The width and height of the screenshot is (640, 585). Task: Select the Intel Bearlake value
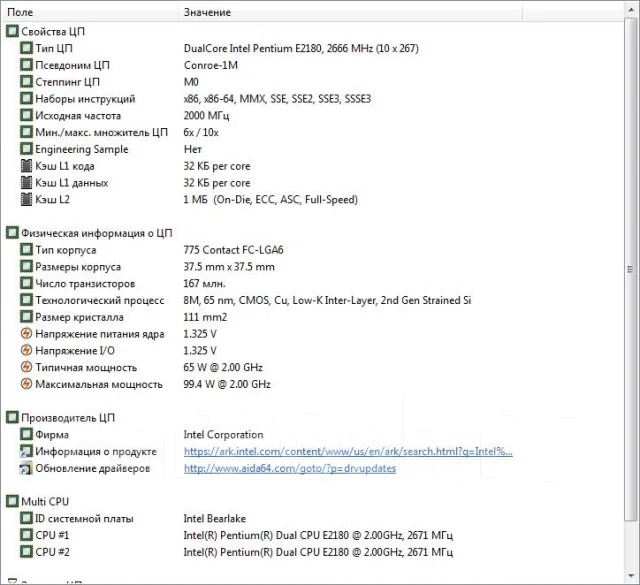[x=215, y=518]
